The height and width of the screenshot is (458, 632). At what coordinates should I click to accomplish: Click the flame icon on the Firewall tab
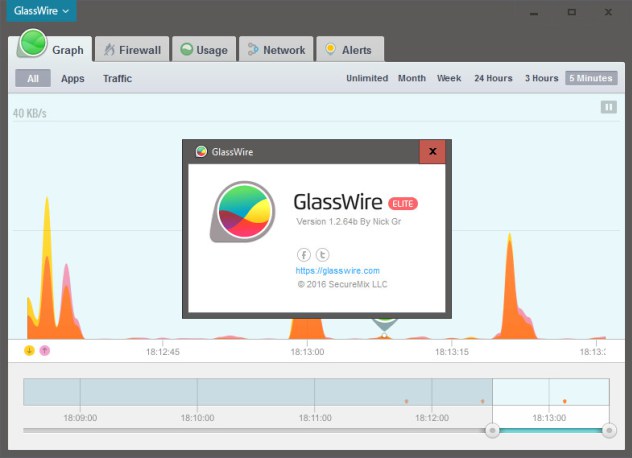(x=109, y=50)
